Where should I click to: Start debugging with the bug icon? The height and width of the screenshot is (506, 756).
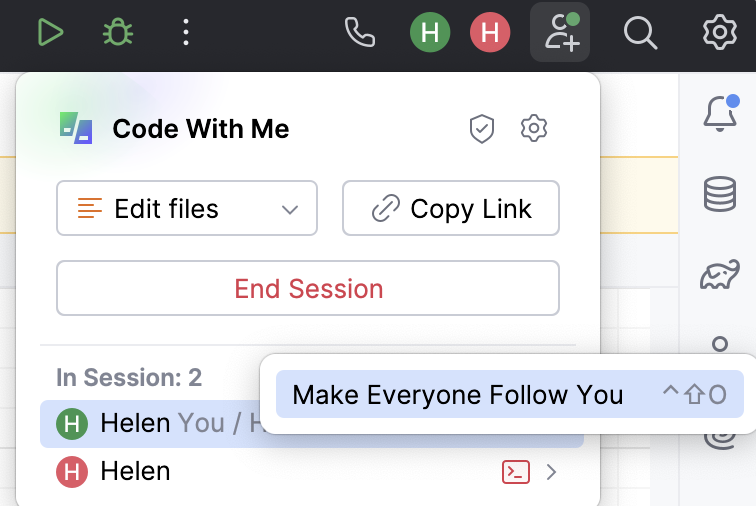point(118,33)
